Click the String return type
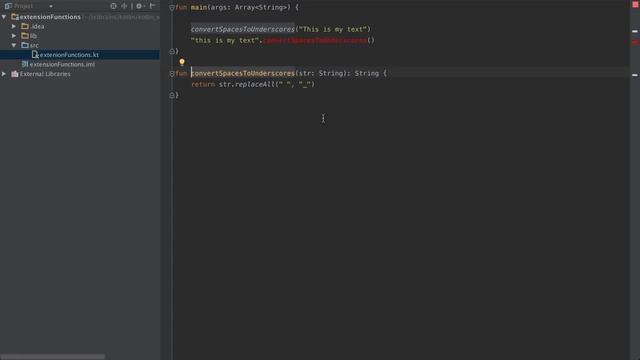The image size is (640, 360). click(x=366, y=73)
